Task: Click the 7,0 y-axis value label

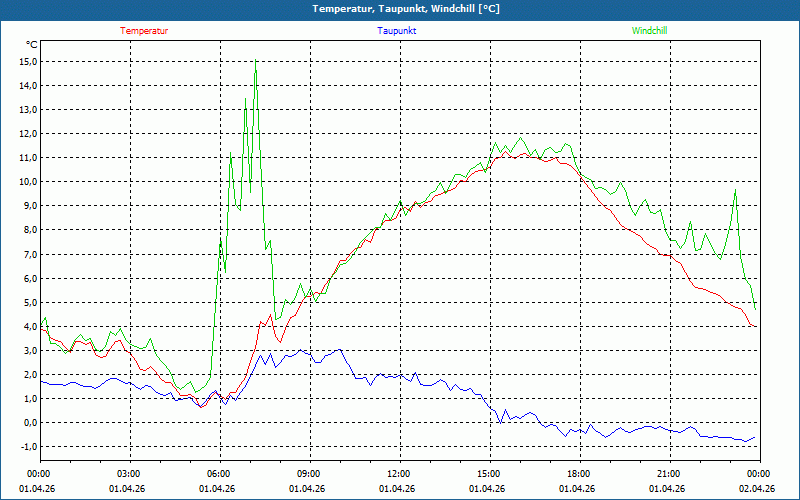Action: [x=30, y=254]
